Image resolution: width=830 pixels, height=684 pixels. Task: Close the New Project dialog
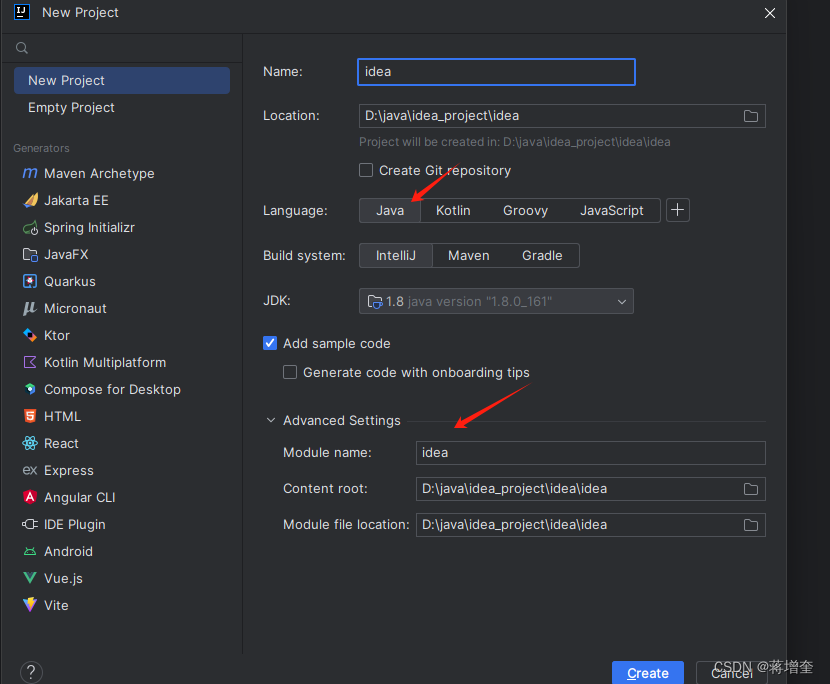(770, 13)
